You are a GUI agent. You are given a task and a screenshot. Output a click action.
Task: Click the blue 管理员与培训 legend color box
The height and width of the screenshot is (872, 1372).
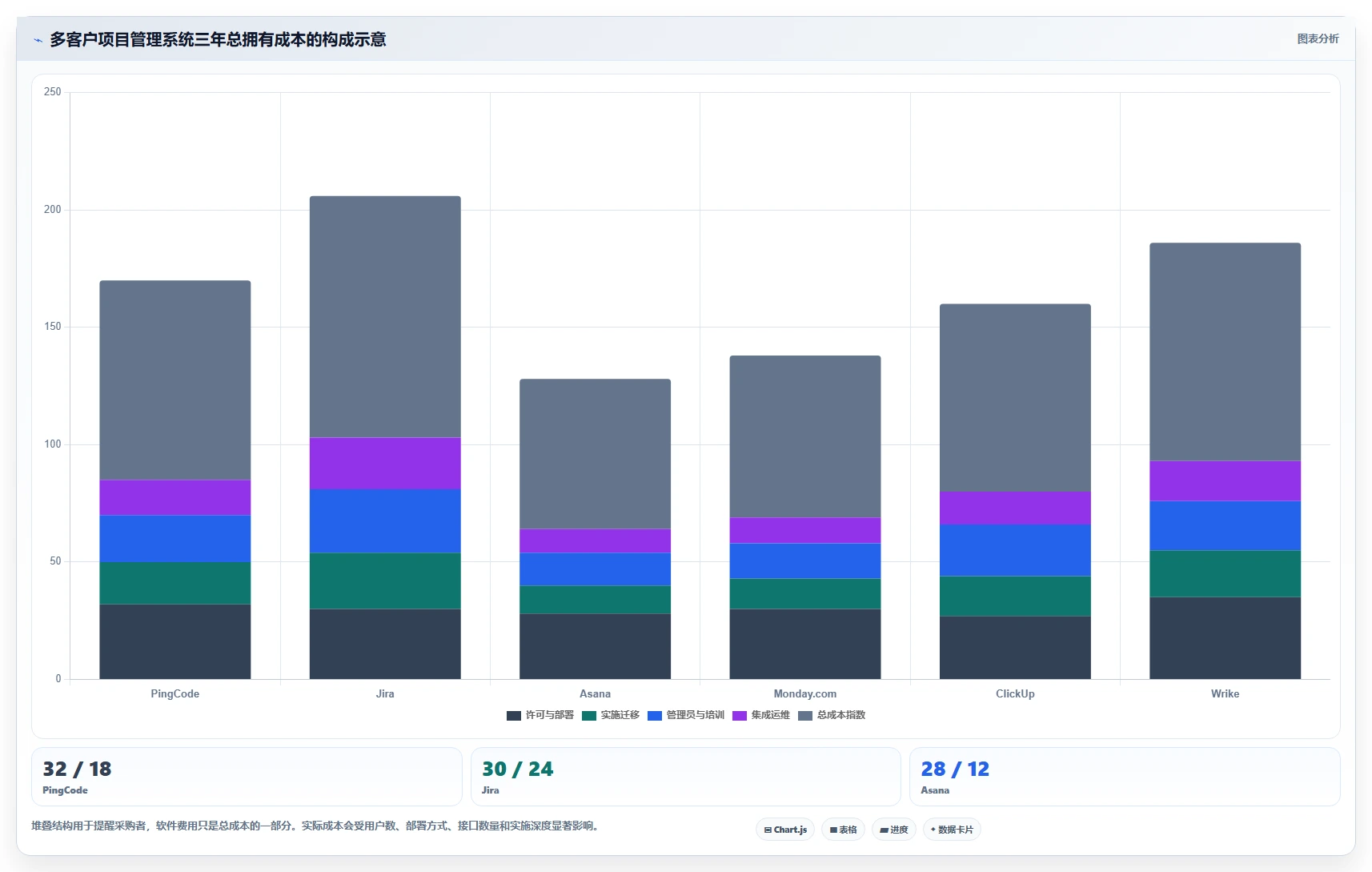tap(655, 716)
